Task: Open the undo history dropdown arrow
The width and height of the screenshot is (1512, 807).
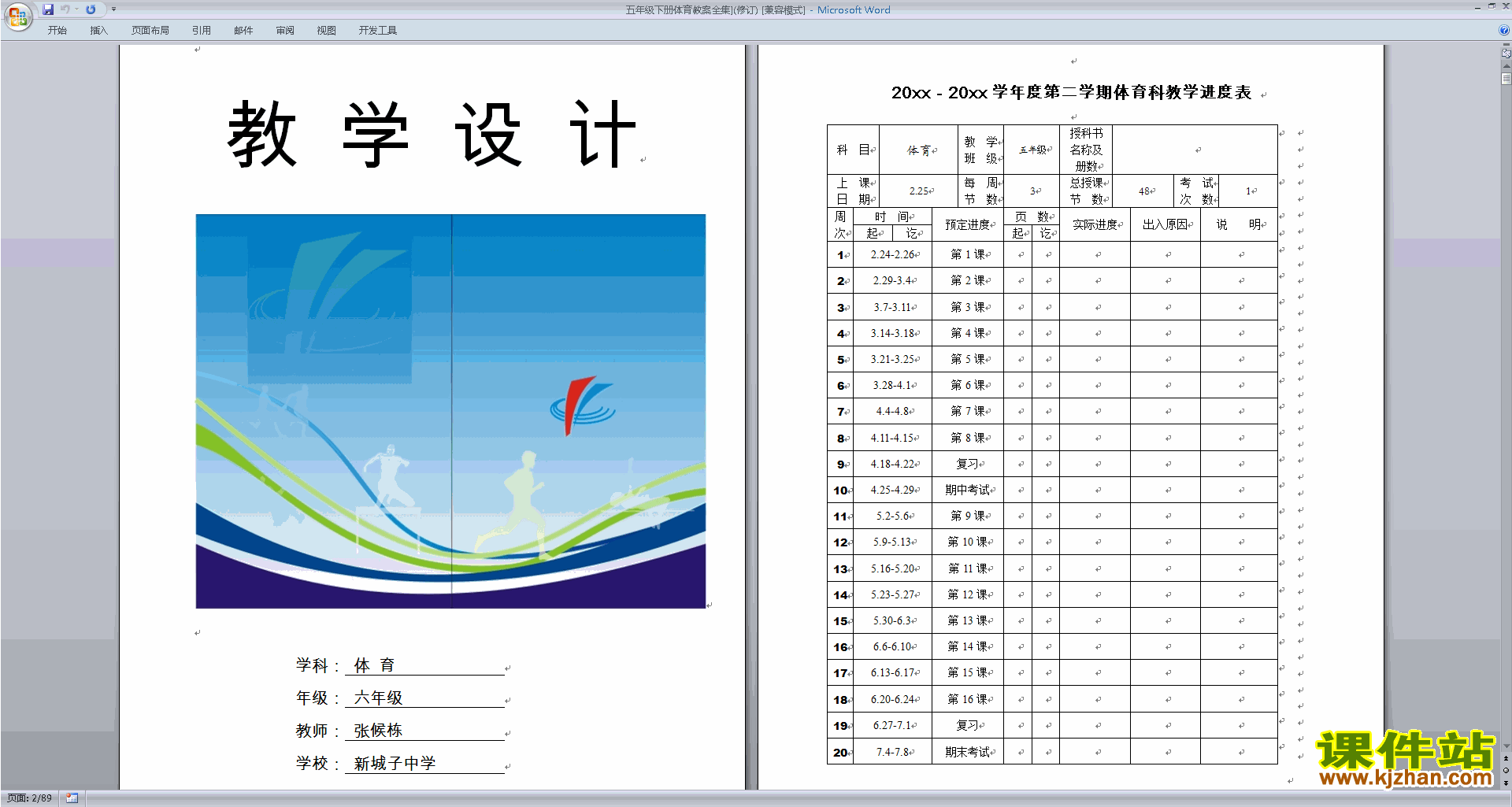Action: 76,9
